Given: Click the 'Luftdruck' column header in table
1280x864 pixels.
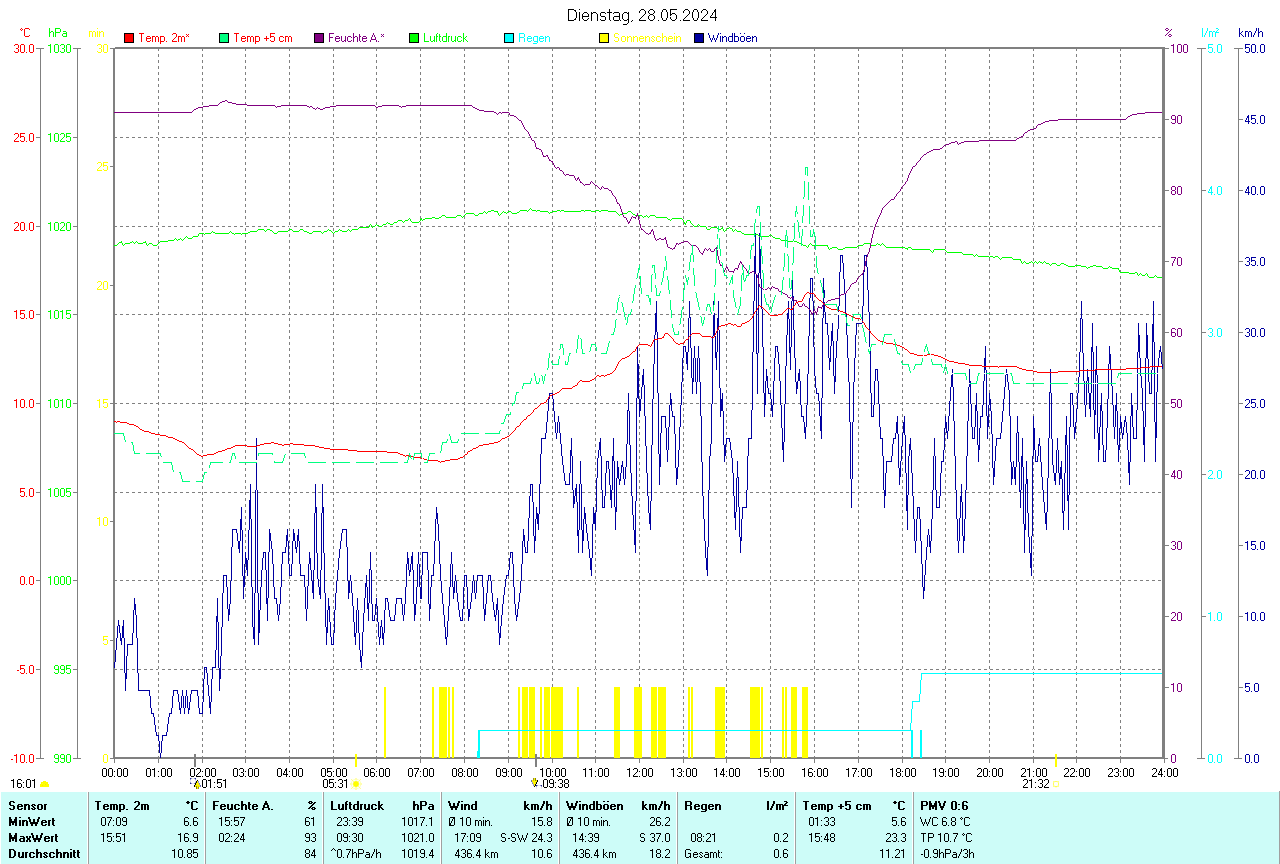Looking at the screenshot, I should [x=358, y=806].
